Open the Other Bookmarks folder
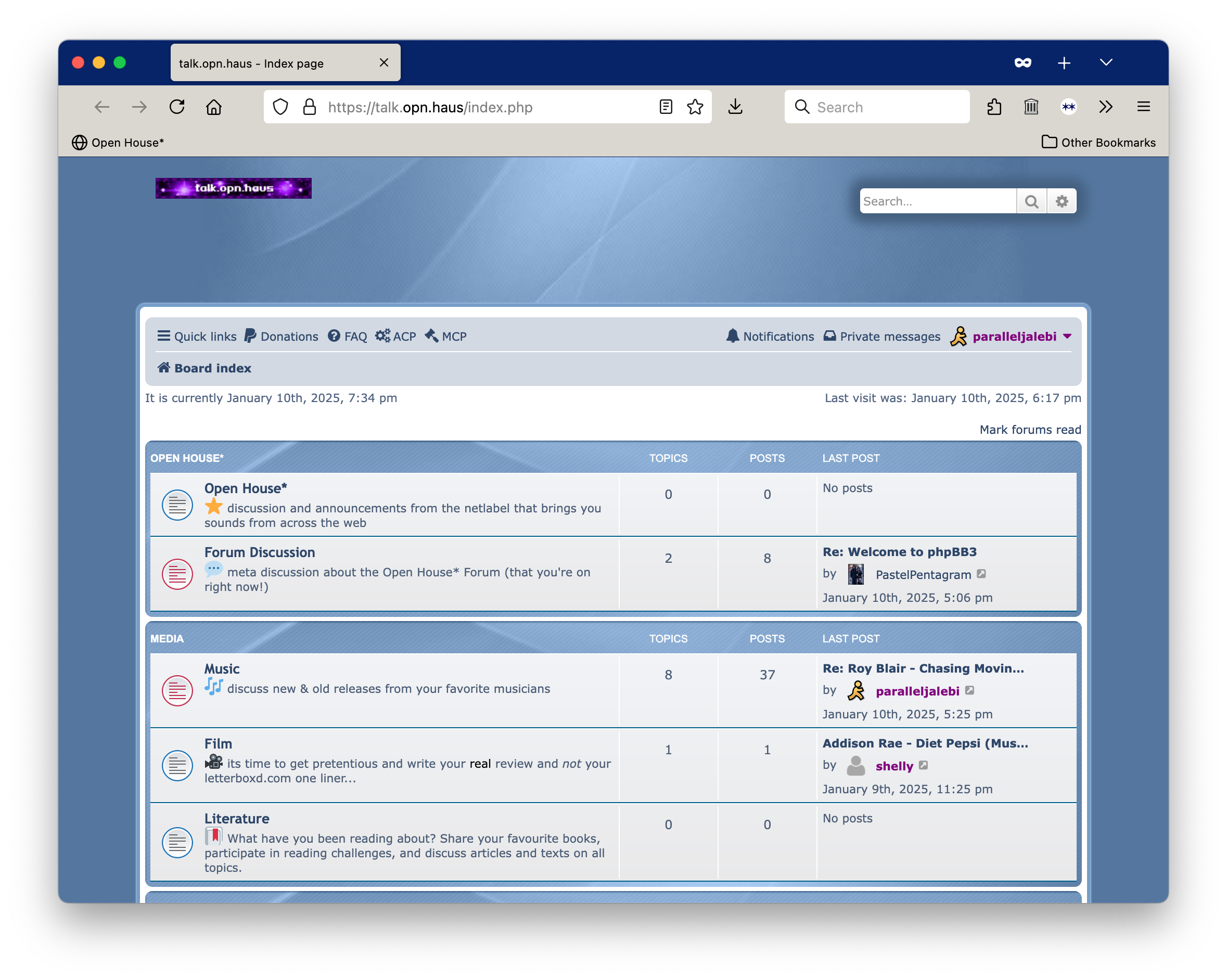The width and height of the screenshot is (1227, 980). (1098, 142)
